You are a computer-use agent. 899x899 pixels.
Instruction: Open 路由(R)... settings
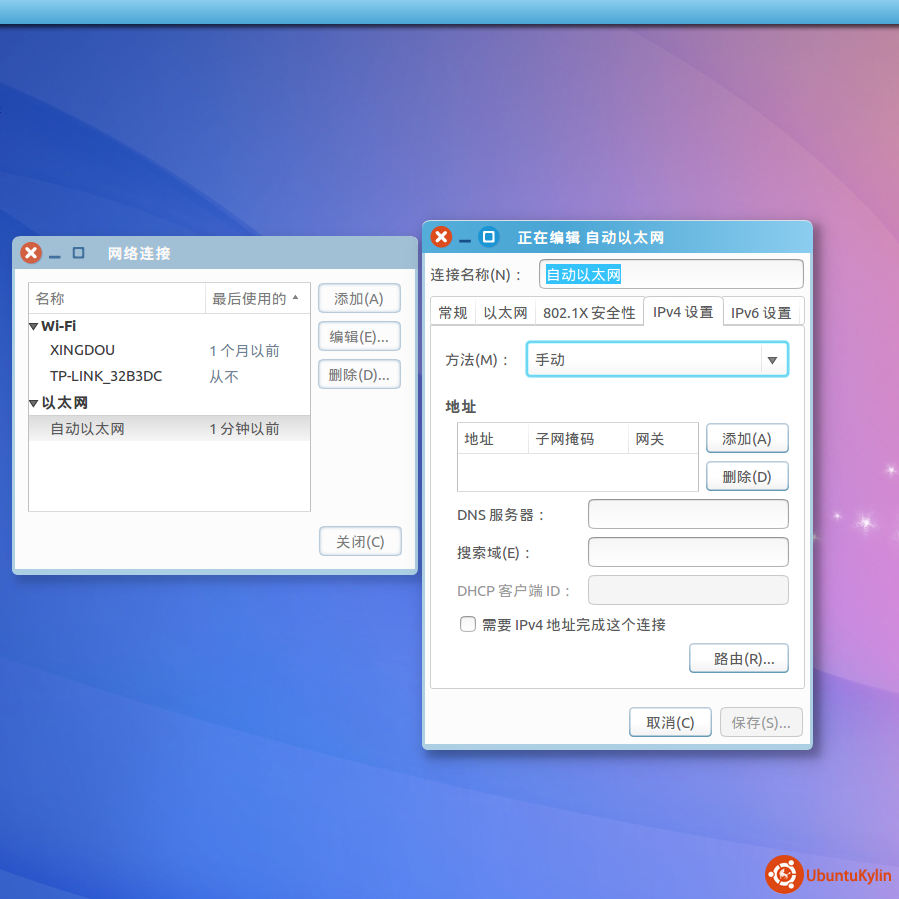tap(738, 659)
